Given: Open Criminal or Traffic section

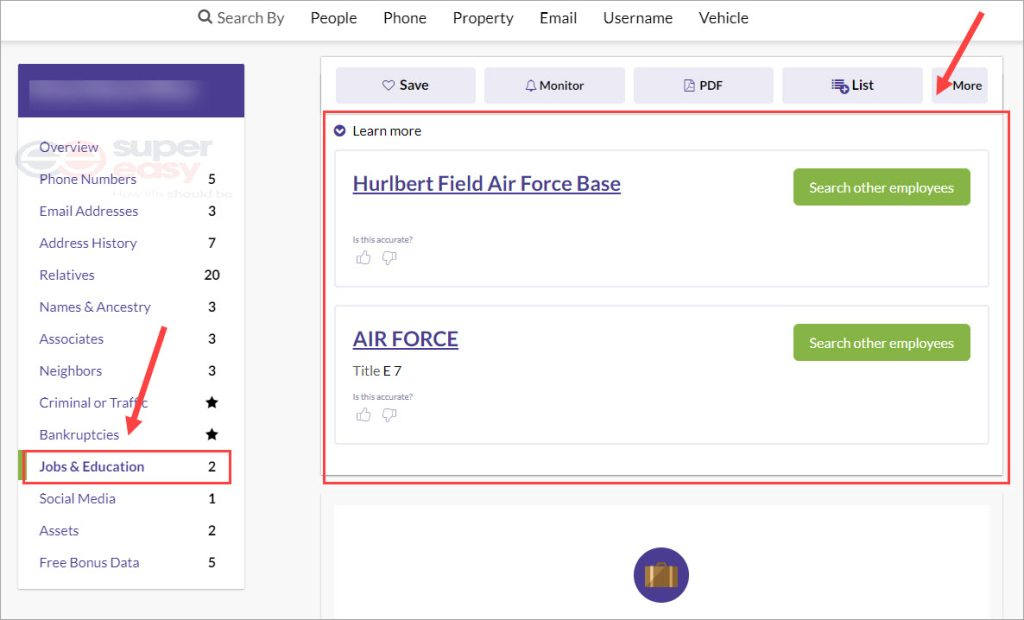Looking at the screenshot, I should [93, 402].
